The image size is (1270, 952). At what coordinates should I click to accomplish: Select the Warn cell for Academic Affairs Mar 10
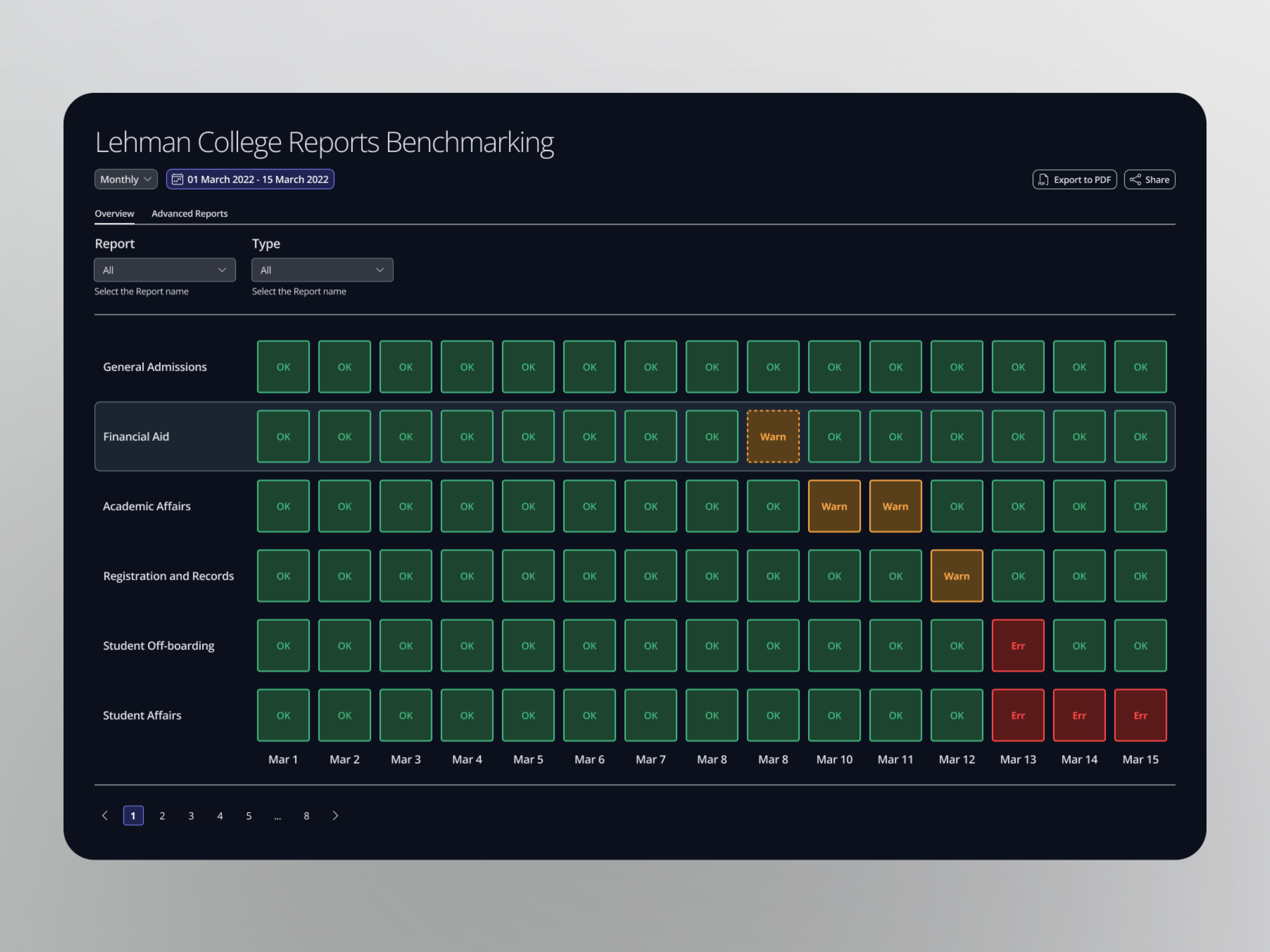click(834, 506)
